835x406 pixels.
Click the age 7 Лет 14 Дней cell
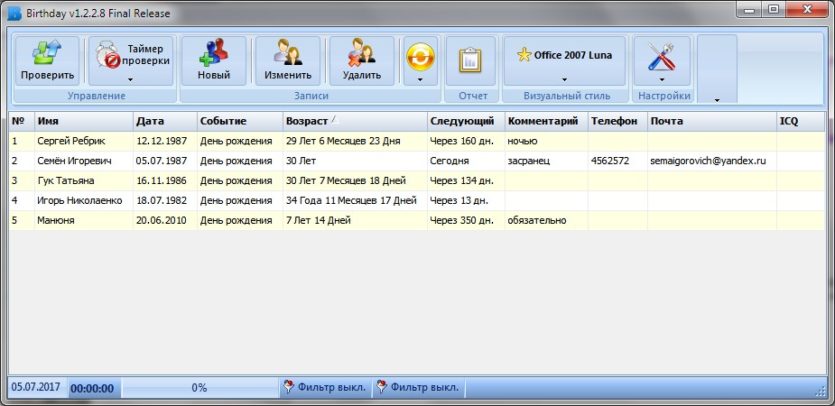click(355, 221)
